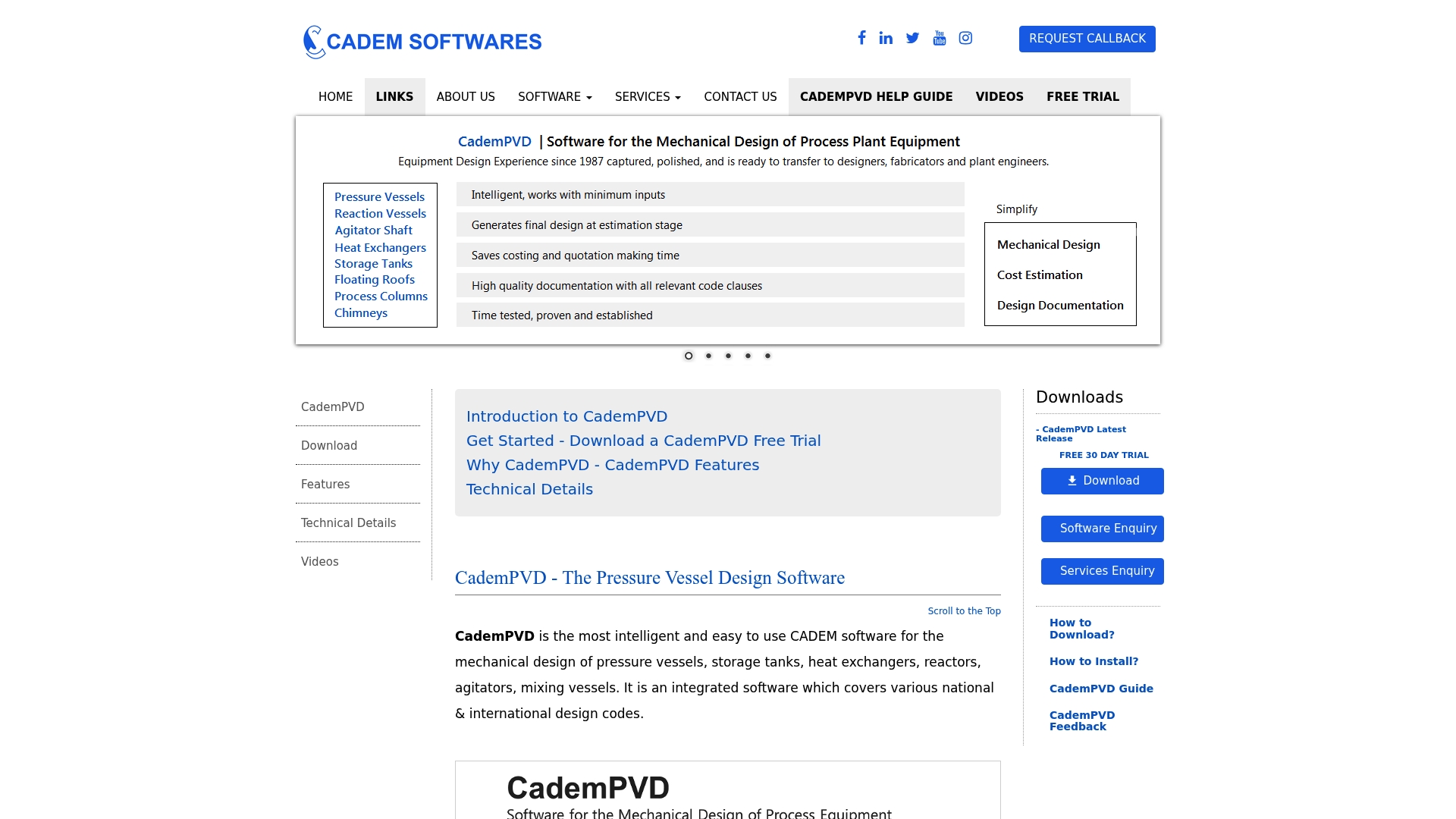Open CademPVD Guide link

(x=1101, y=689)
